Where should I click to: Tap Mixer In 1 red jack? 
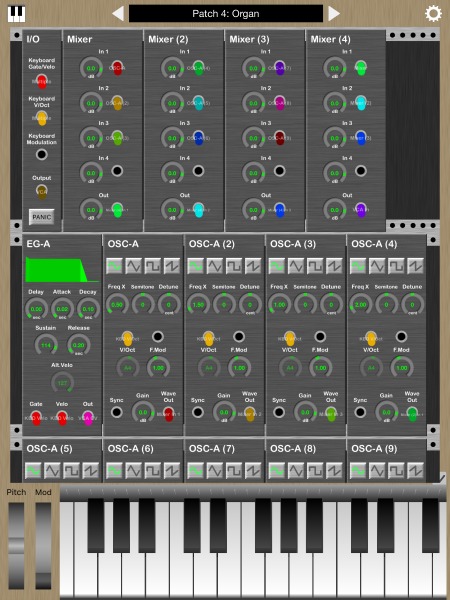117,68
